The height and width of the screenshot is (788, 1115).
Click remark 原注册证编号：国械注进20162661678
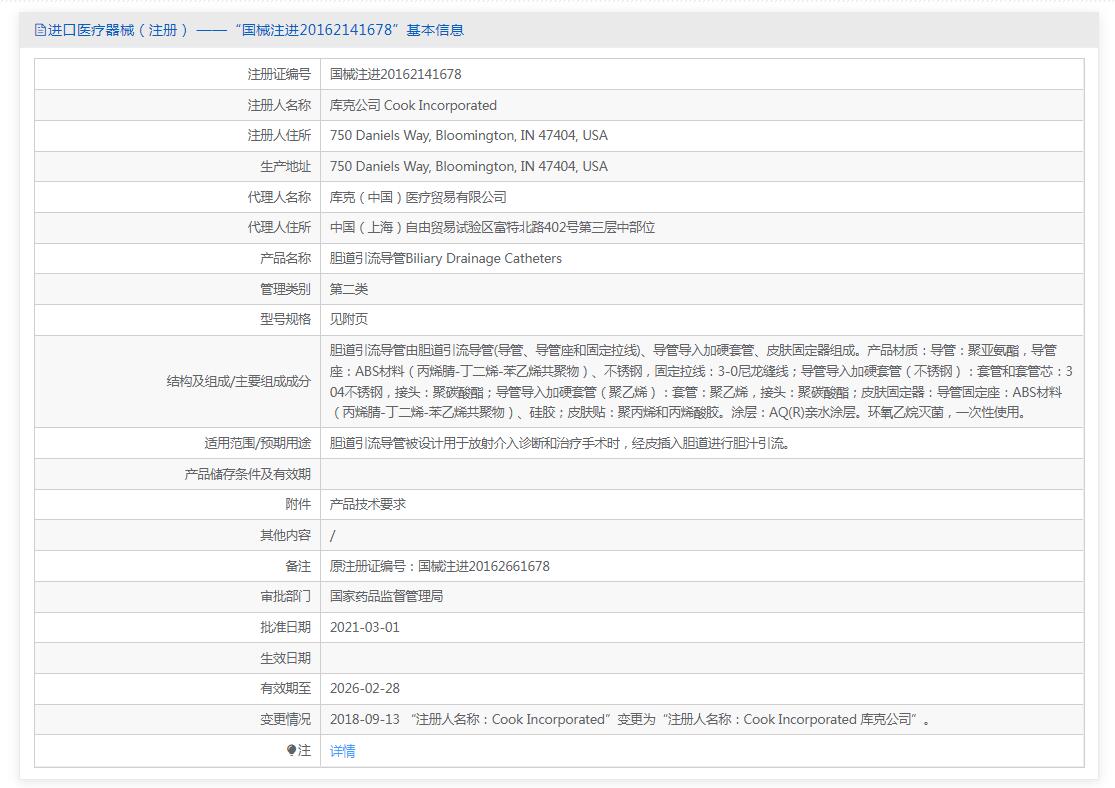coord(439,566)
